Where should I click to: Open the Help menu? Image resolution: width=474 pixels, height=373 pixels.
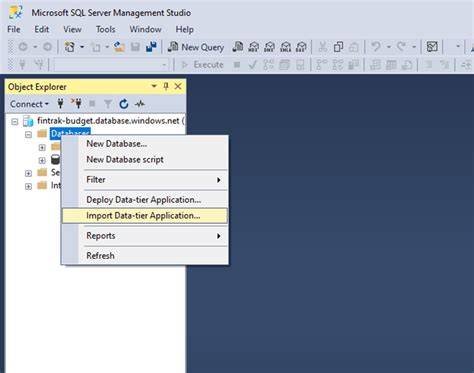(185, 29)
